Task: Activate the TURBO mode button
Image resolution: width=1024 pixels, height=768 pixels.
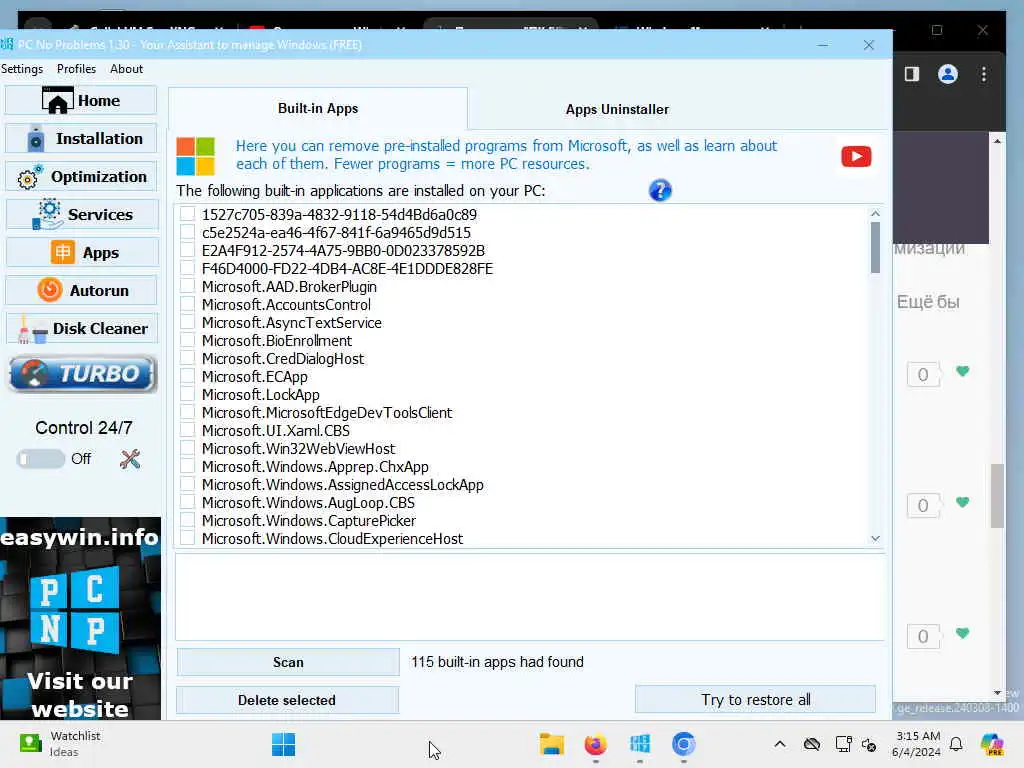Action: tap(82, 374)
